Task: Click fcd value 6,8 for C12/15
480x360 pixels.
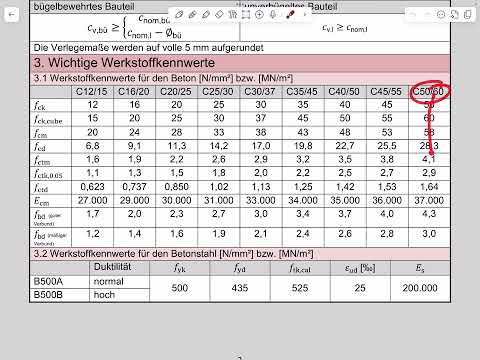Action: (92, 146)
